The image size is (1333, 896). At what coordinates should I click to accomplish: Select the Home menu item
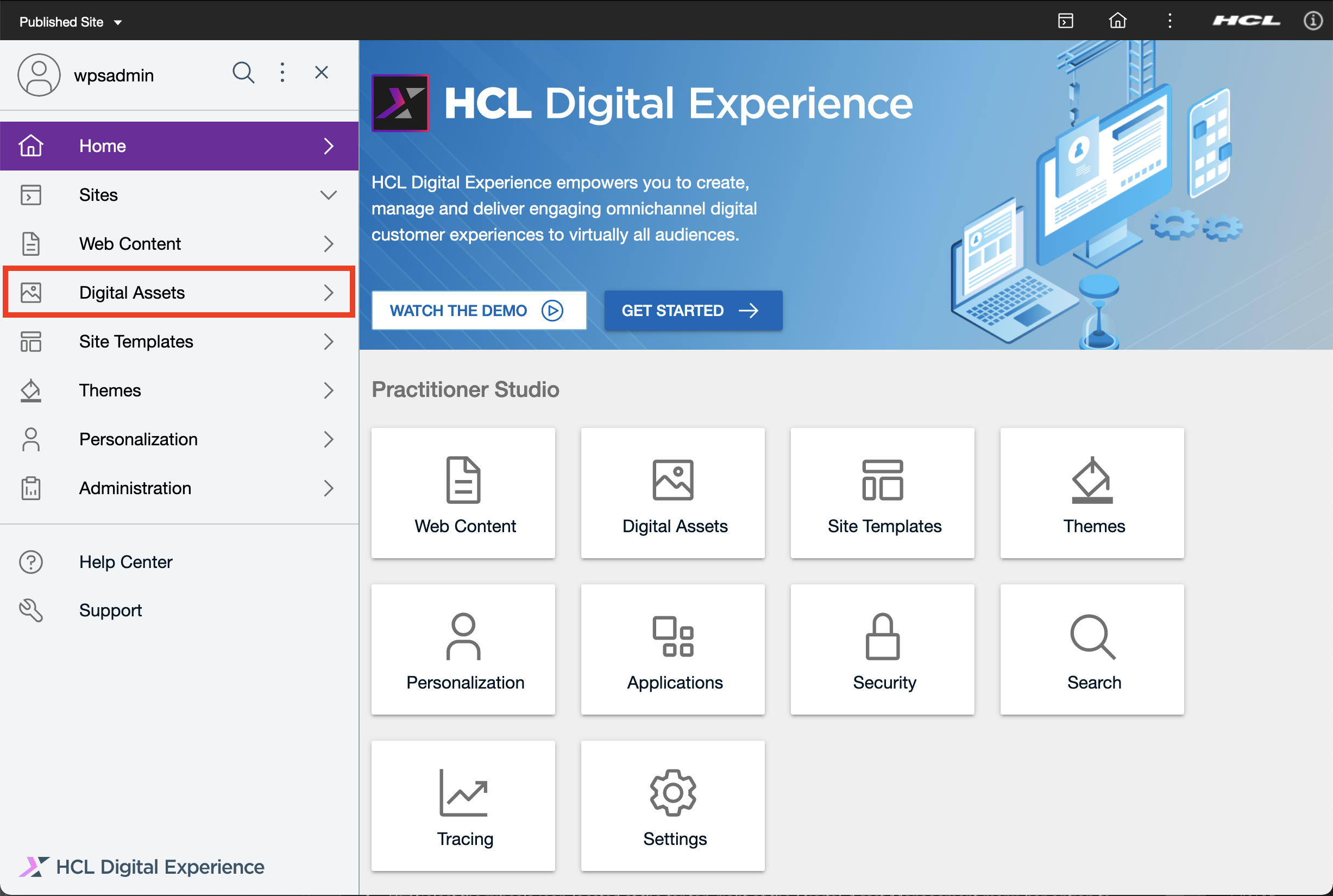[x=180, y=145]
